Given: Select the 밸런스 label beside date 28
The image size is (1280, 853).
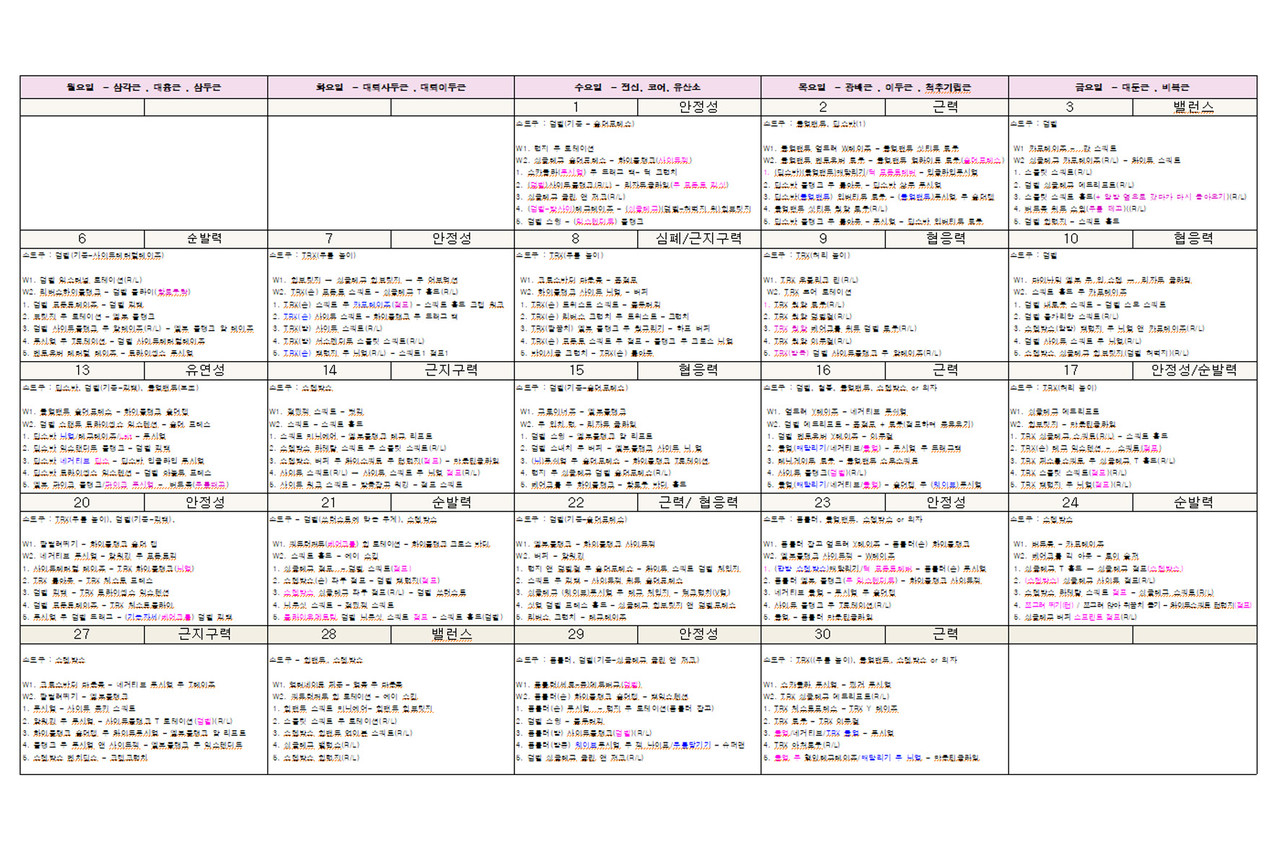Looking at the screenshot, I should pos(453,634).
